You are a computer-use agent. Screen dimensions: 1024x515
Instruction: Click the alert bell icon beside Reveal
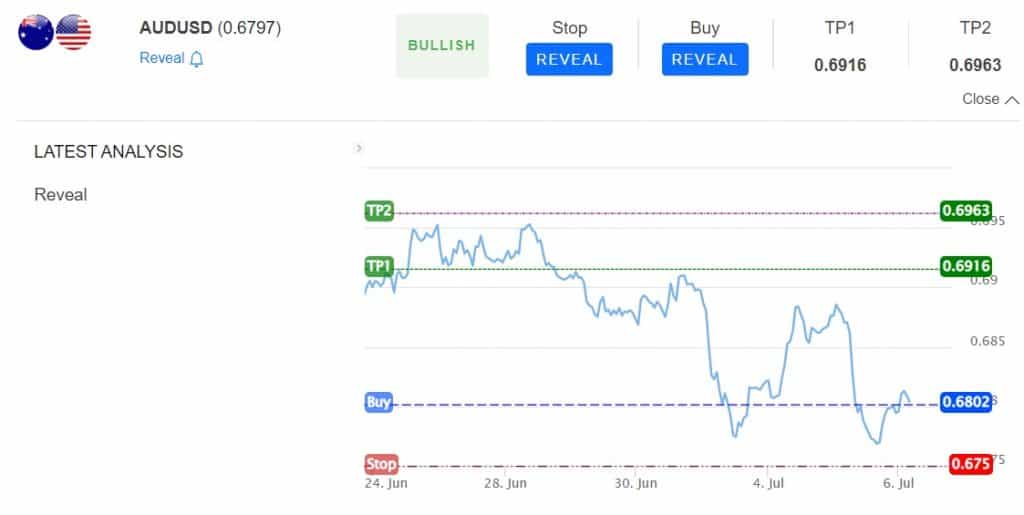pos(197,59)
